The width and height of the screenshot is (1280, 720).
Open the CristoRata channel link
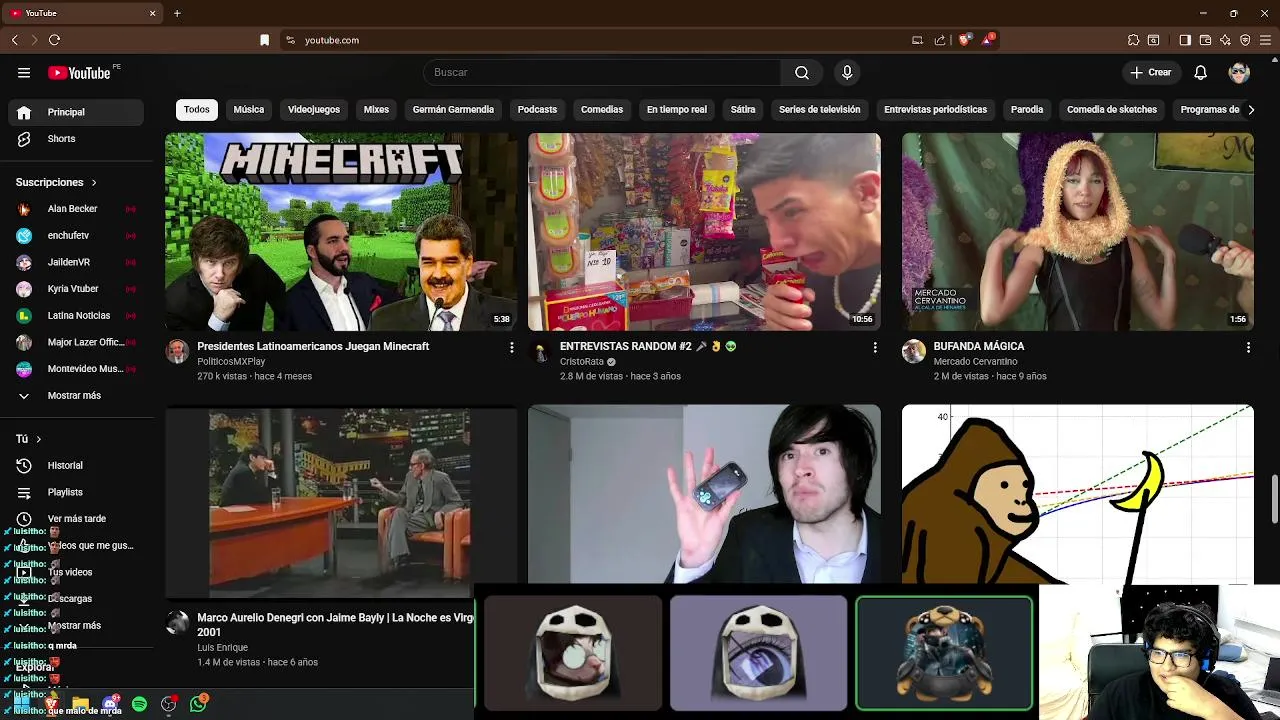581,362
